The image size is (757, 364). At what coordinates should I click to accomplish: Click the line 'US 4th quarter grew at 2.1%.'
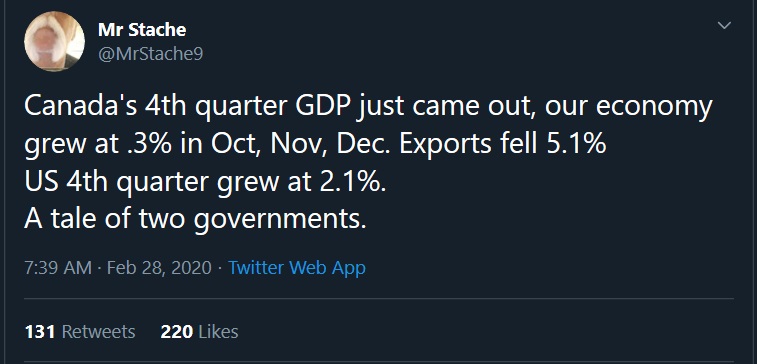click(205, 181)
